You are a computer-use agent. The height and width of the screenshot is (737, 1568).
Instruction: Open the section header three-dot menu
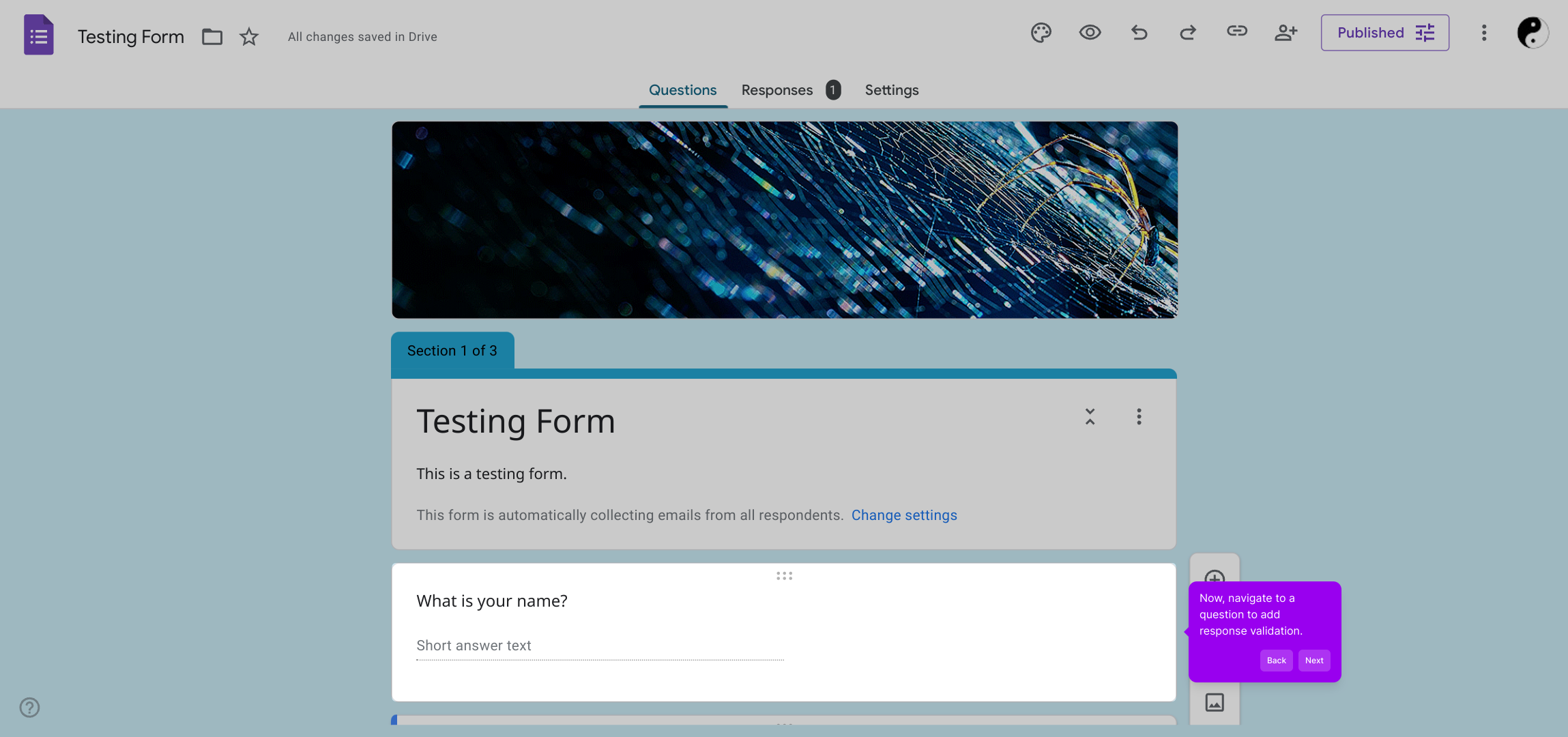(x=1139, y=417)
